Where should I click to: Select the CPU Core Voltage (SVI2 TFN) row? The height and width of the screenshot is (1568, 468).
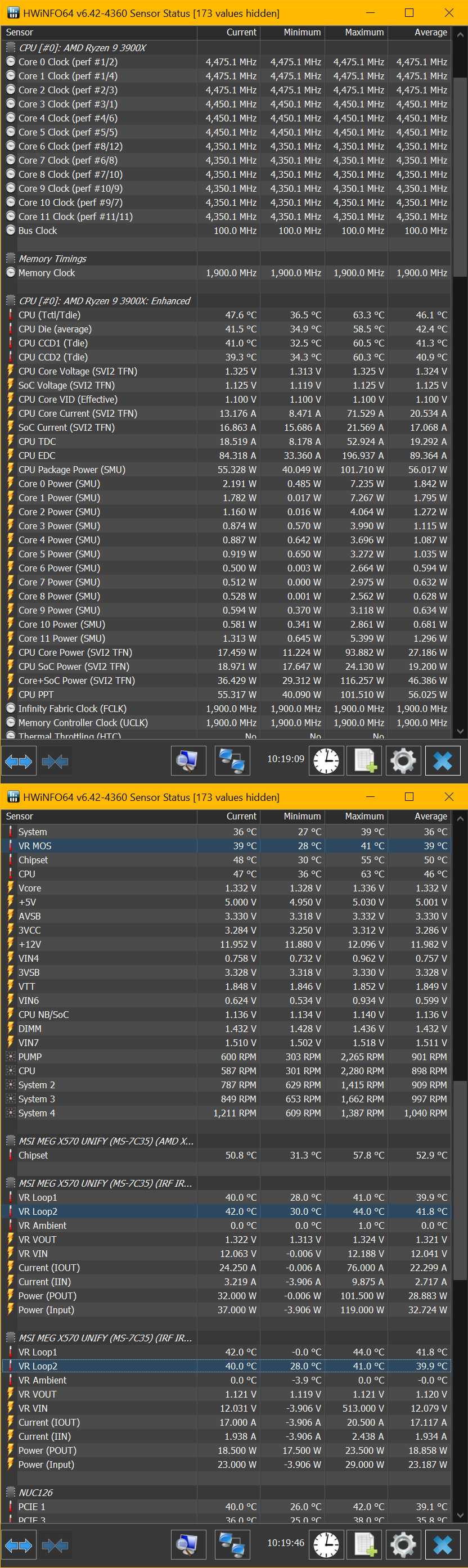point(226,371)
